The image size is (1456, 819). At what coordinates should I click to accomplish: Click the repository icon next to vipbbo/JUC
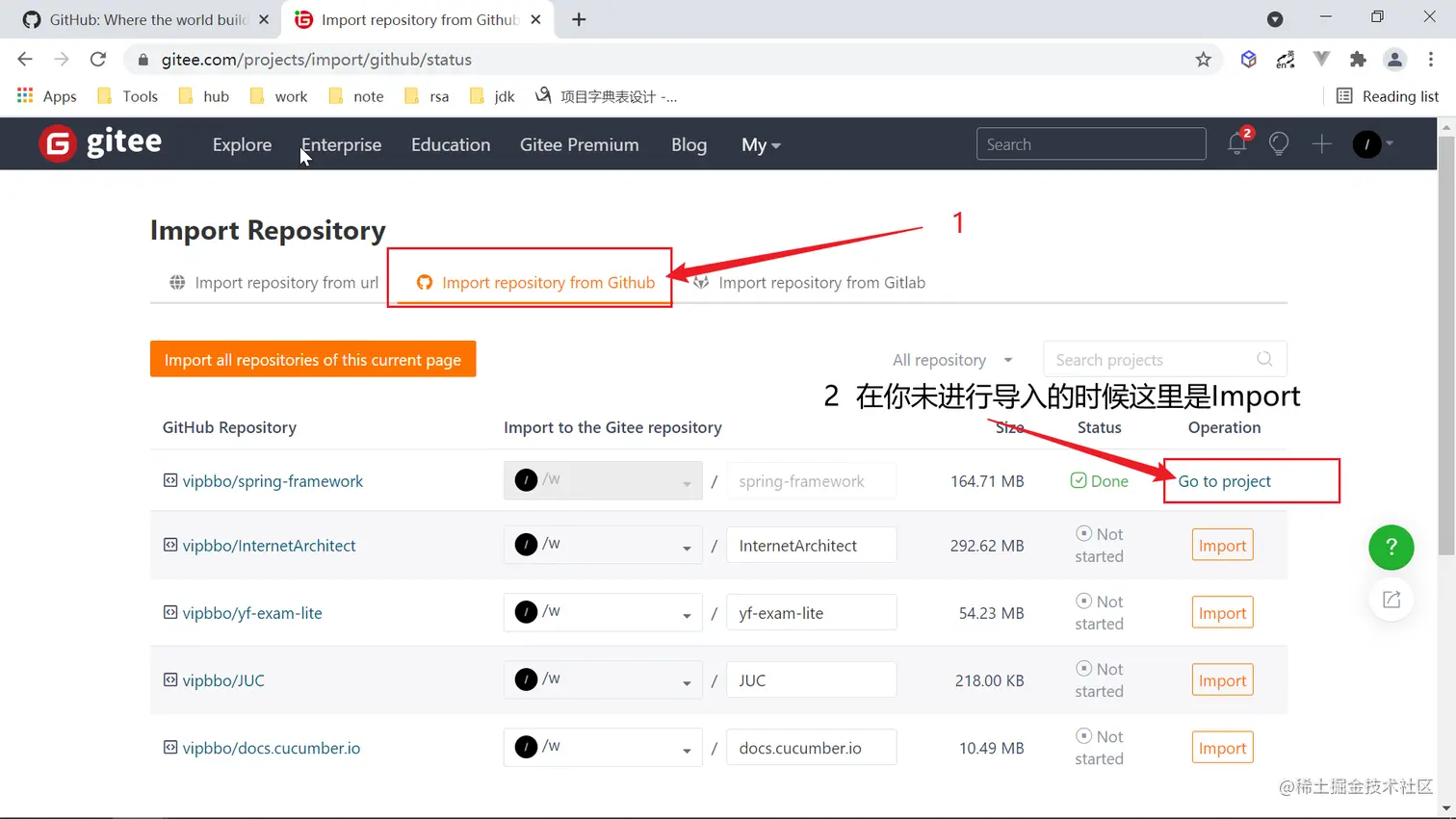pos(170,679)
